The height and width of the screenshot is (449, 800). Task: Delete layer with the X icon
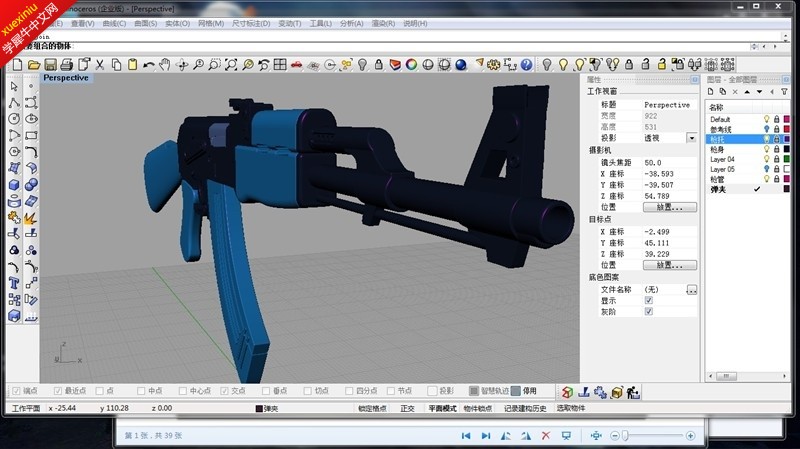click(735, 92)
